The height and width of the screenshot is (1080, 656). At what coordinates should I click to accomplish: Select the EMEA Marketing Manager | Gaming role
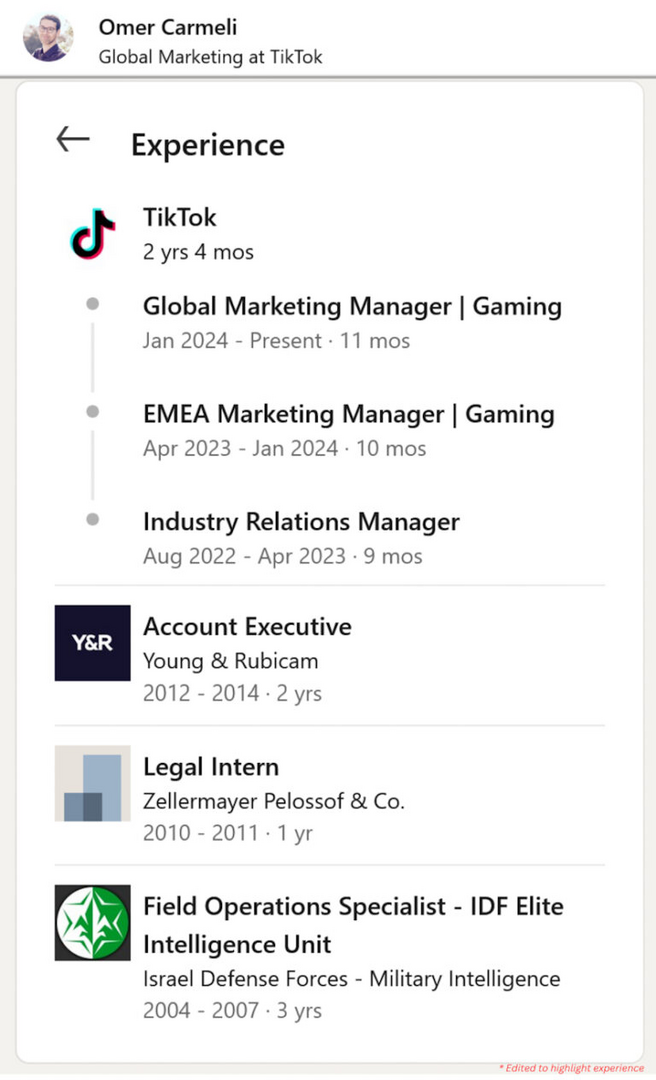348,414
